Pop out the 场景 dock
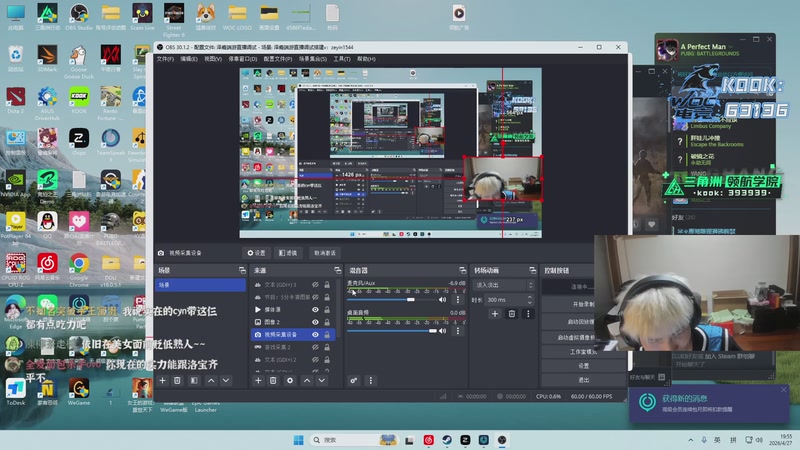This screenshot has height=450, width=800. point(242,270)
